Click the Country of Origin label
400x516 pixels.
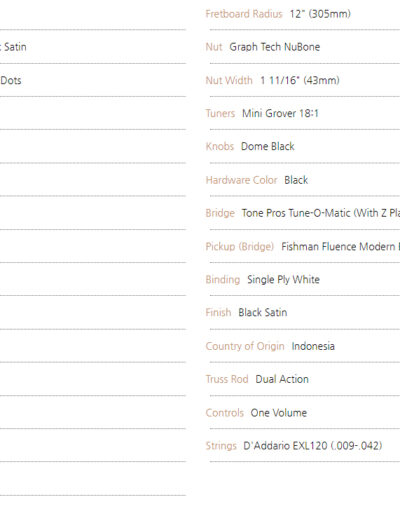point(245,346)
